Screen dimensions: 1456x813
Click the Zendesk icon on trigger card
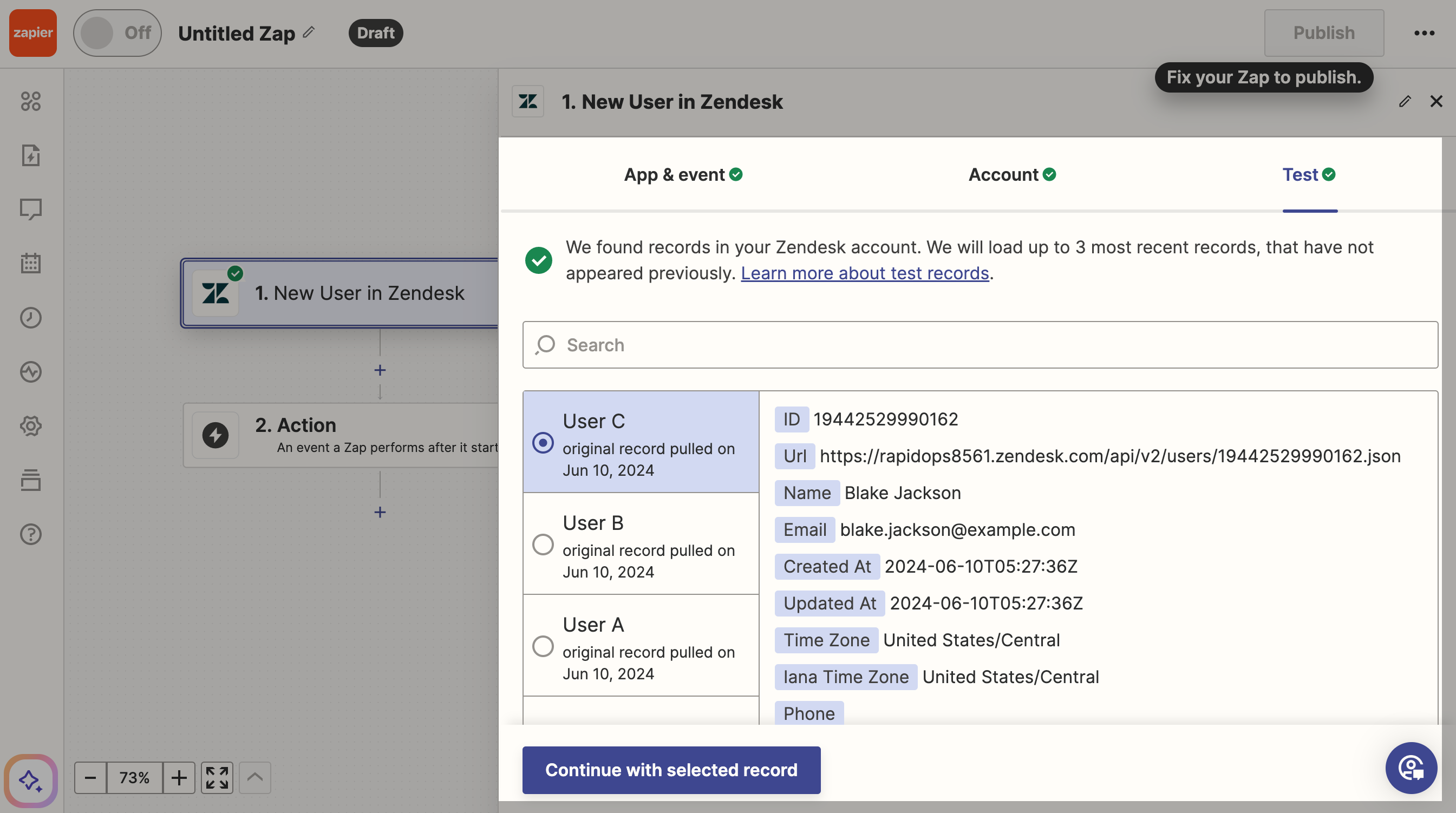click(216, 293)
